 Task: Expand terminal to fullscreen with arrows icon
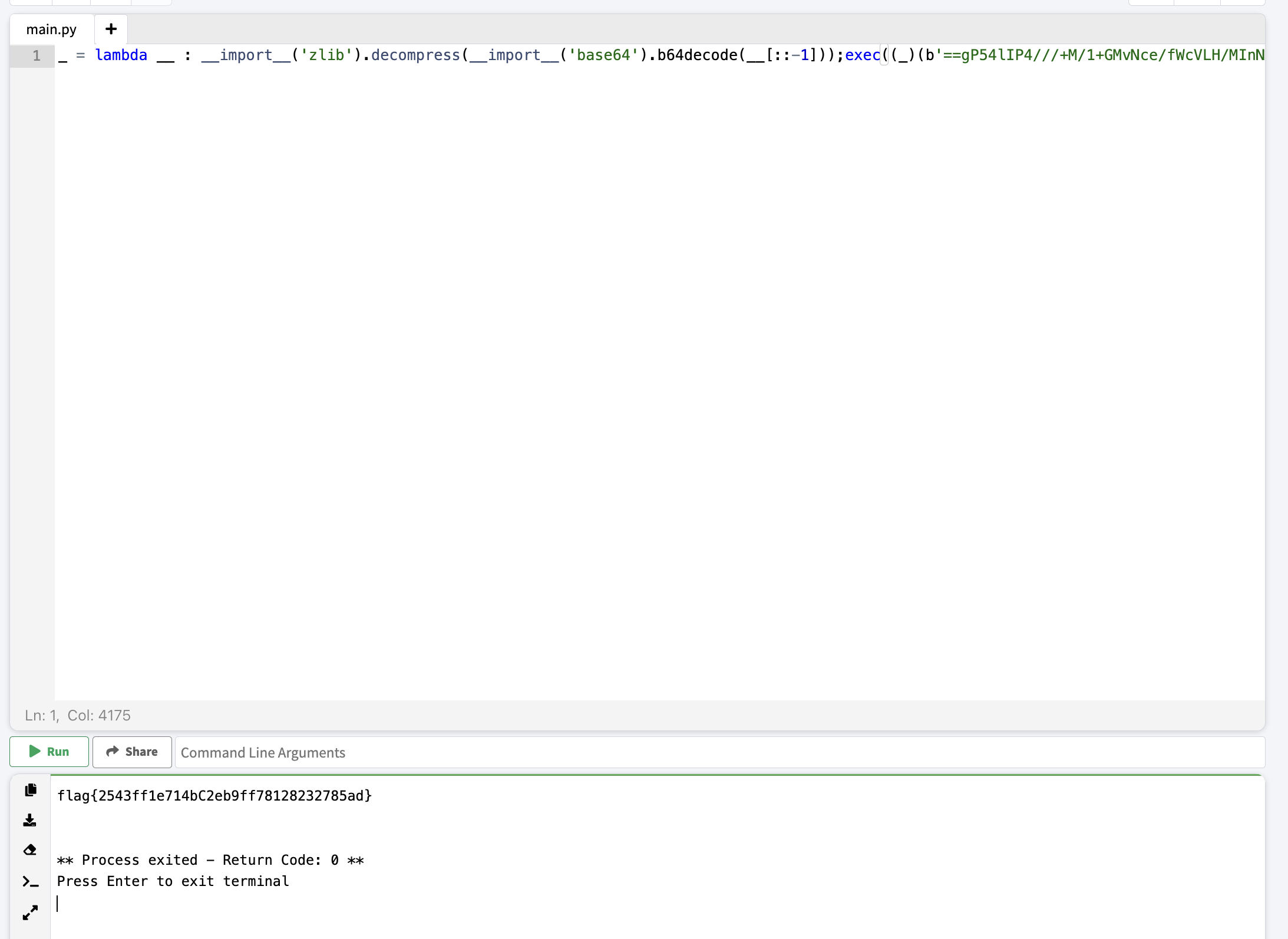pyautogui.click(x=30, y=912)
